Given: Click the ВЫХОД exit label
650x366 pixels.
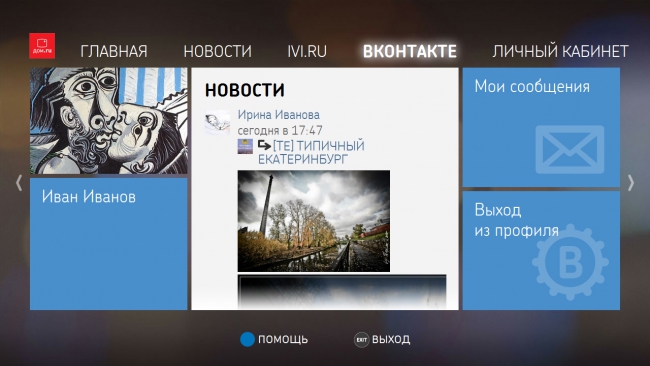Looking at the screenshot, I should 391,339.
